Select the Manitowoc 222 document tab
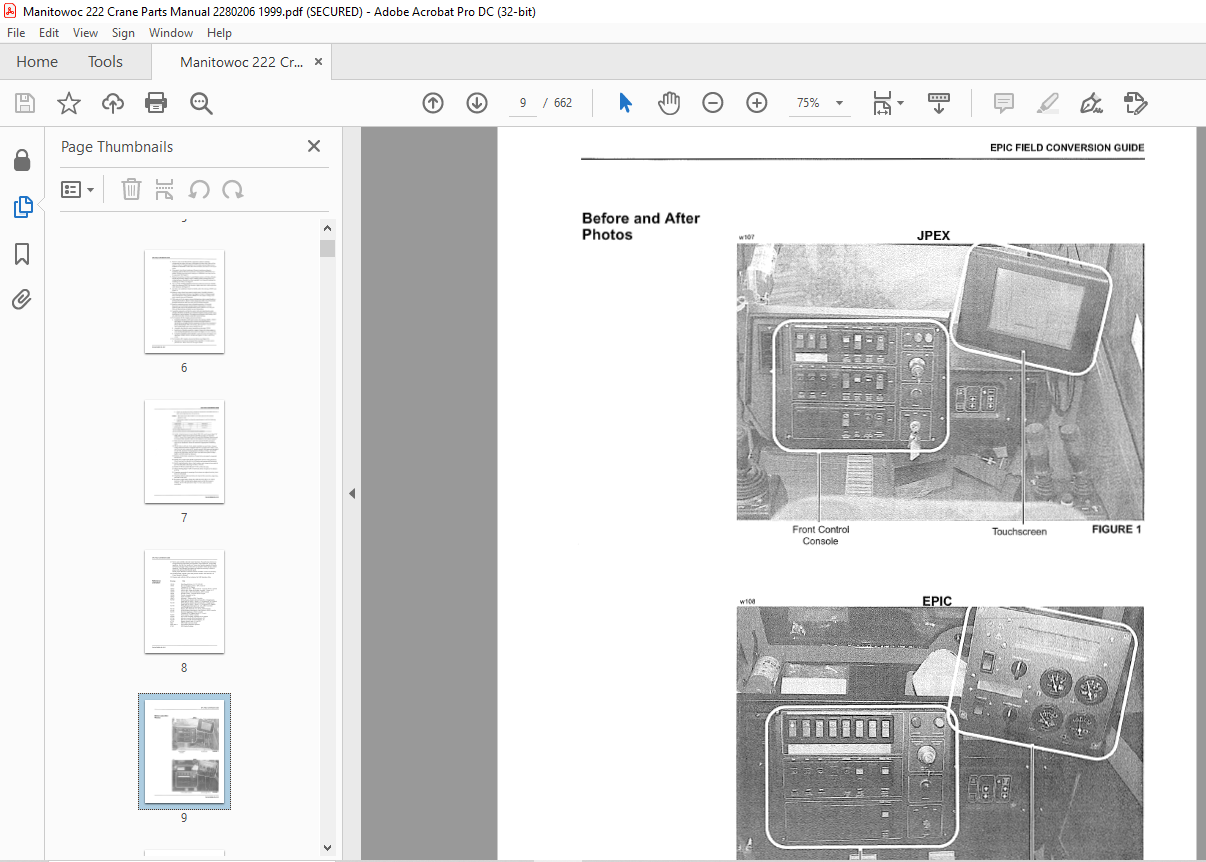The height and width of the screenshot is (862, 1206). click(241, 62)
